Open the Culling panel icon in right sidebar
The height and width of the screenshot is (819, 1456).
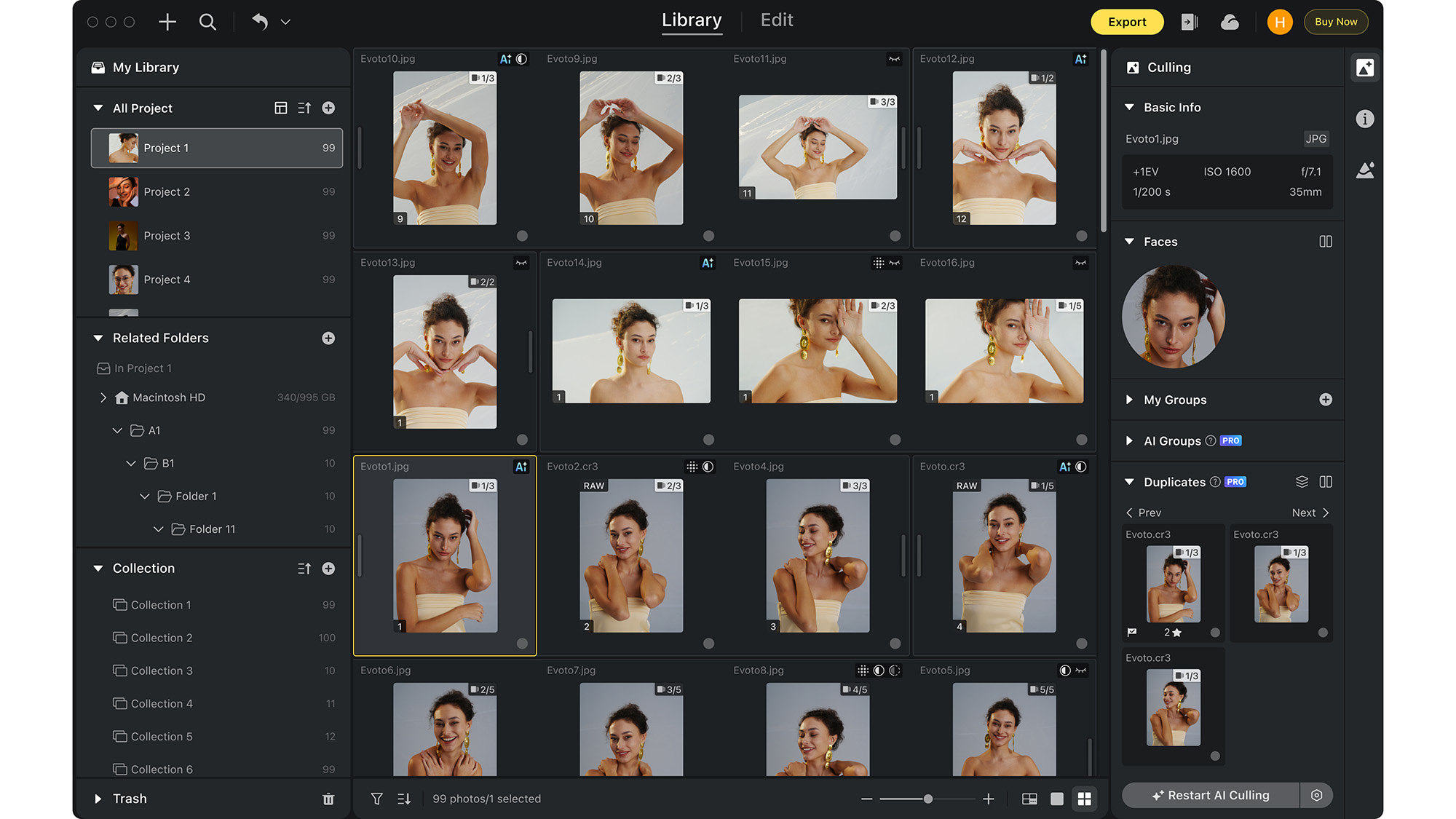tap(1365, 68)
